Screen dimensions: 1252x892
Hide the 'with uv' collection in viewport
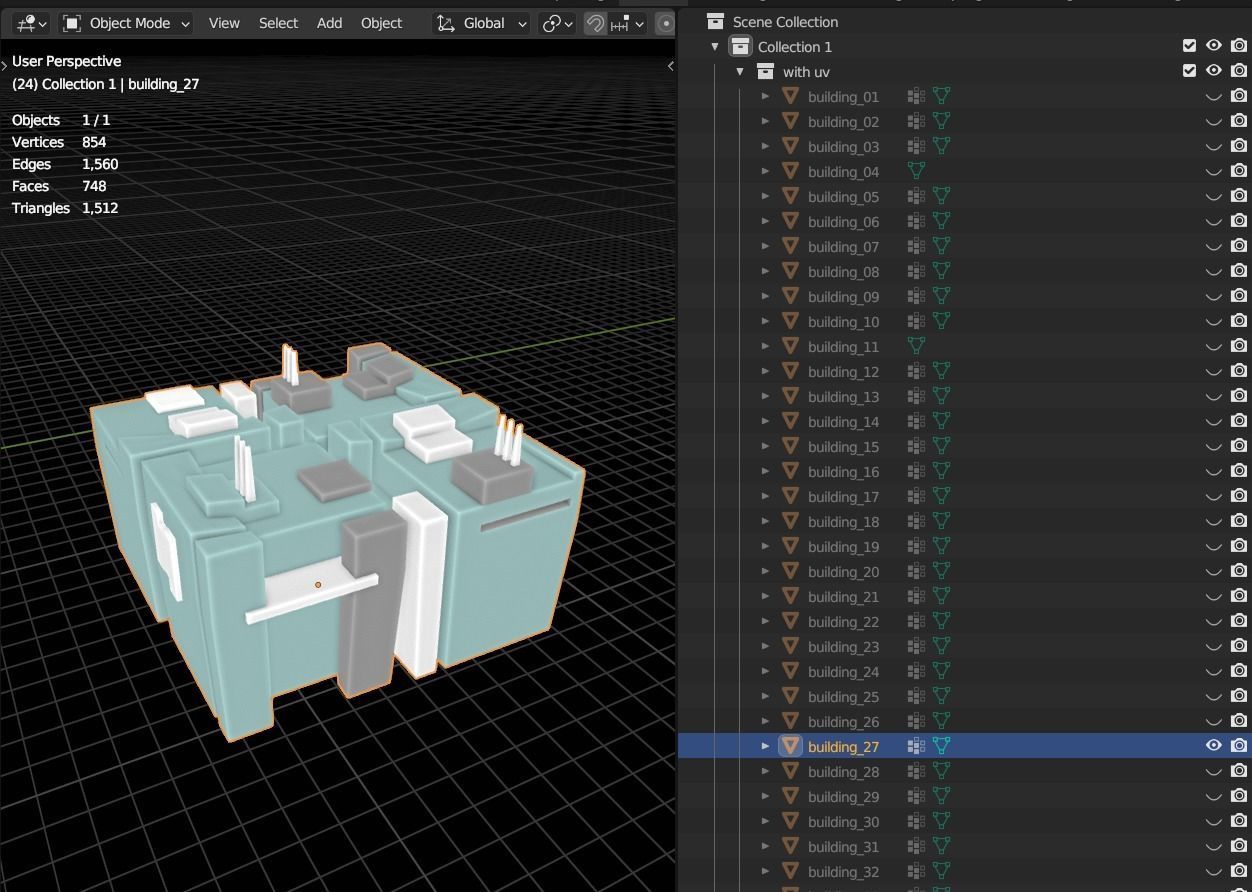(x=1213, y=71)
